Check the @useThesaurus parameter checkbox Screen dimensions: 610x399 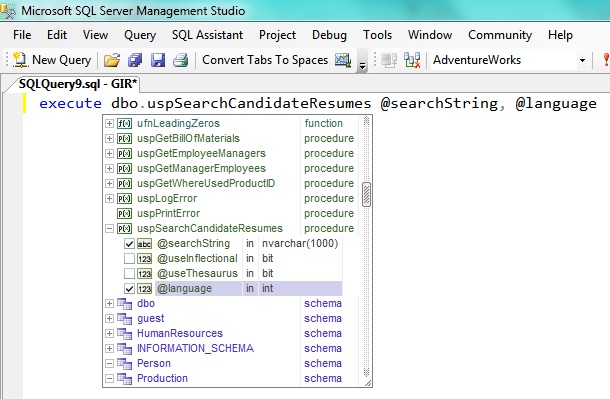pos(129,274)
